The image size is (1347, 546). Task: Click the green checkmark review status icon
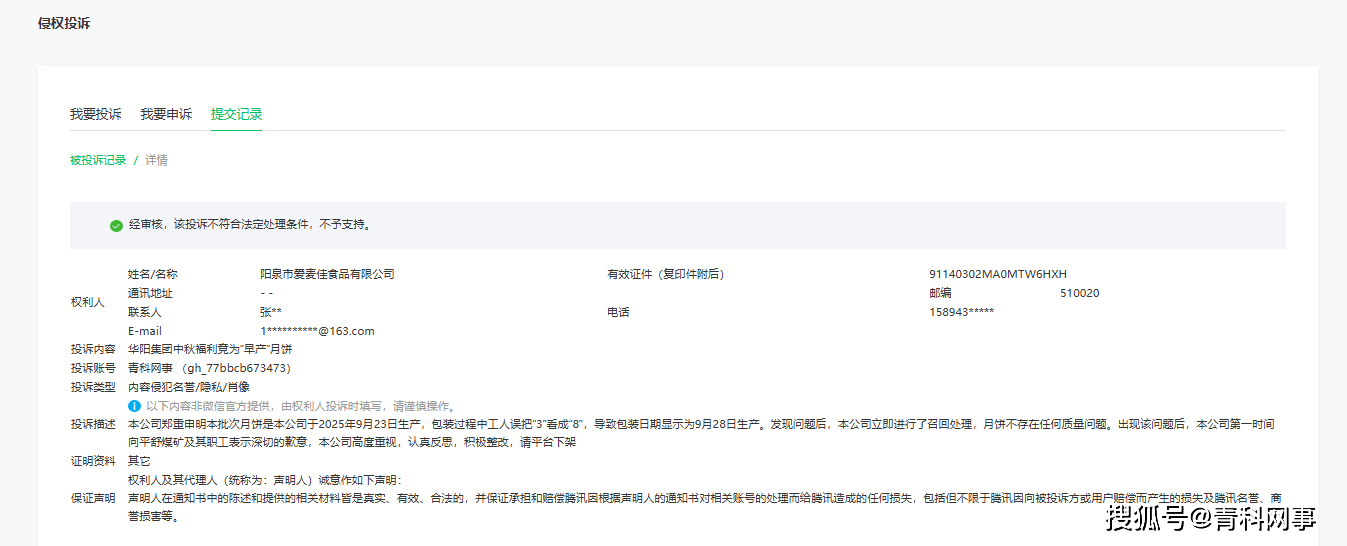pyautogui.click(x=116, y=226)
